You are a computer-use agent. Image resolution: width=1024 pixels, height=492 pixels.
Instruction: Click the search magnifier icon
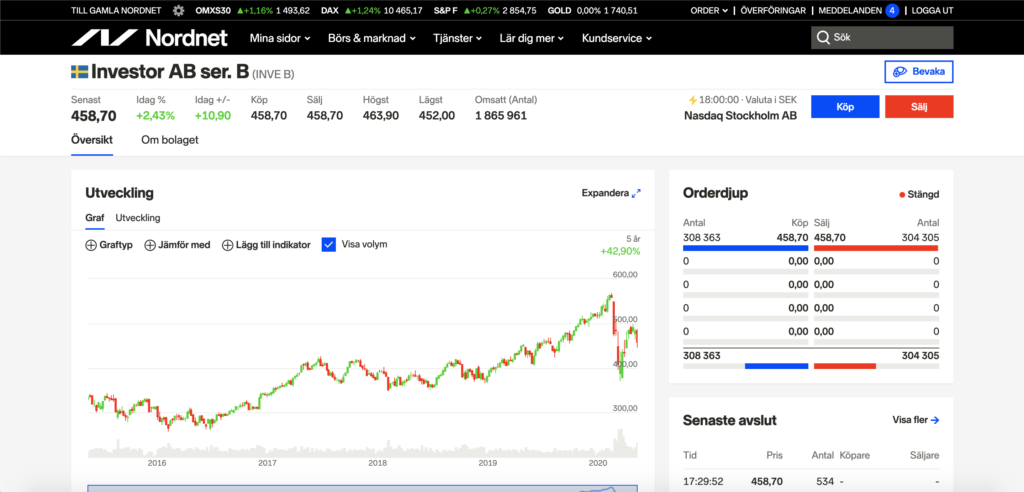(823, 38)
